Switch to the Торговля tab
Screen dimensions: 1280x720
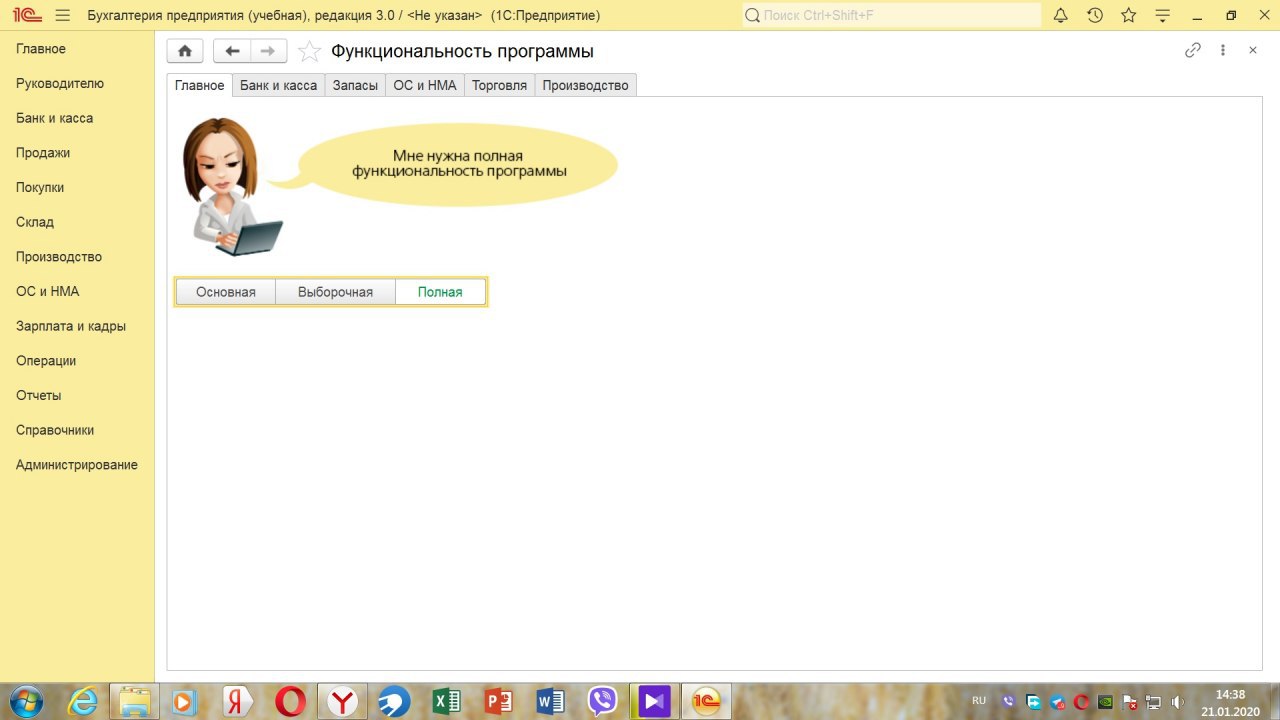(x=499, y=85)
